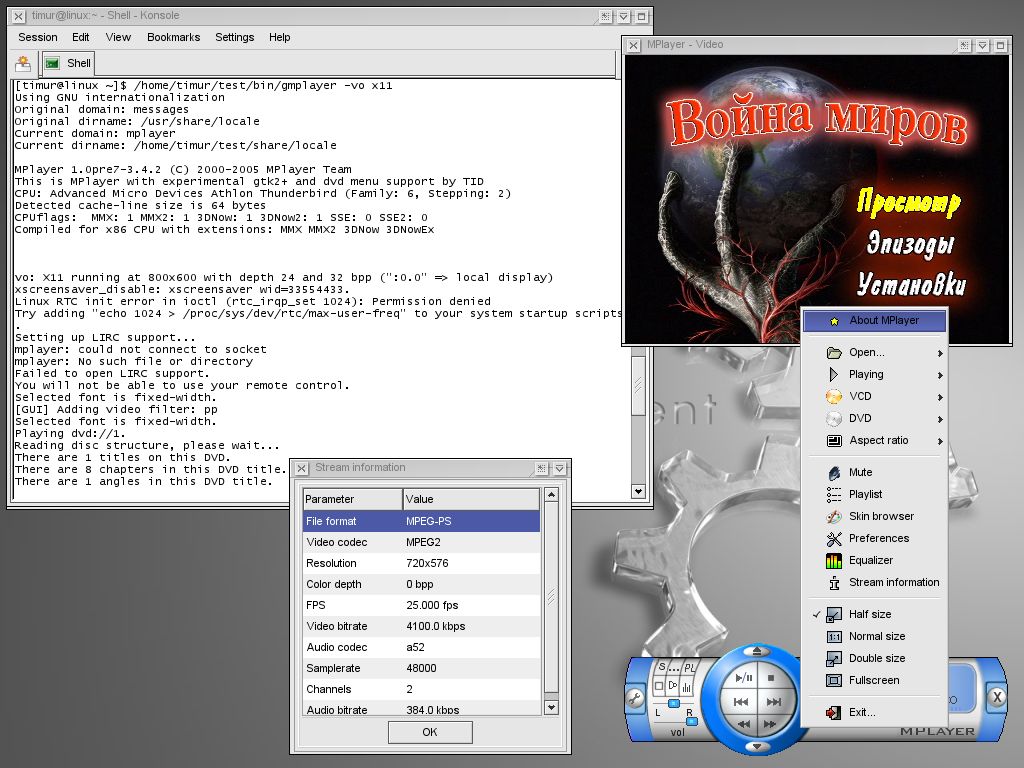The width and height of the screenshot is (1024, 768).
Task: Click the stream list scroll-down arrow
Action: pyautogui.click(x=551, y=707)
